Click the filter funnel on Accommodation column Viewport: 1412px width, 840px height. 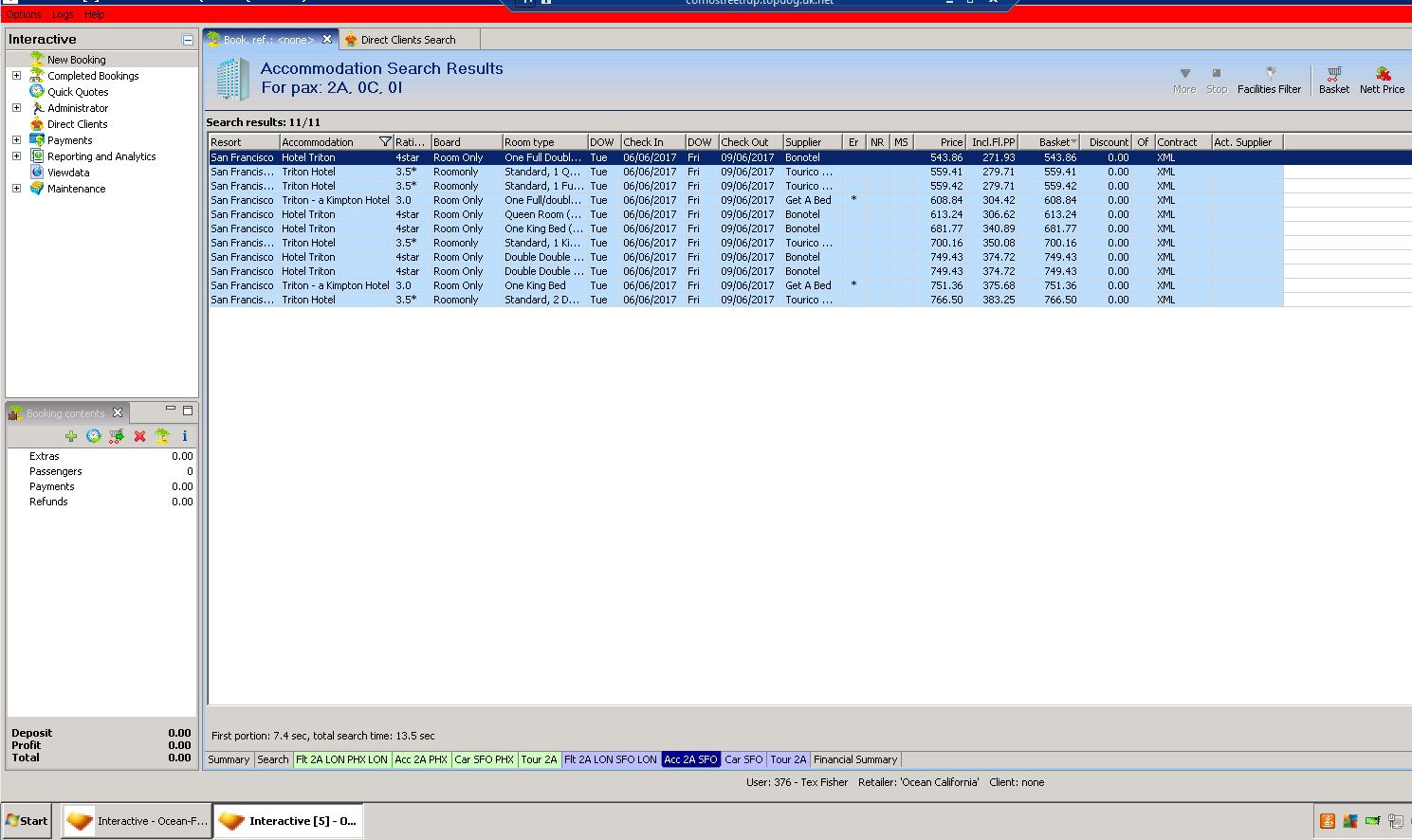pyautogui.click(x=385, y=142)
